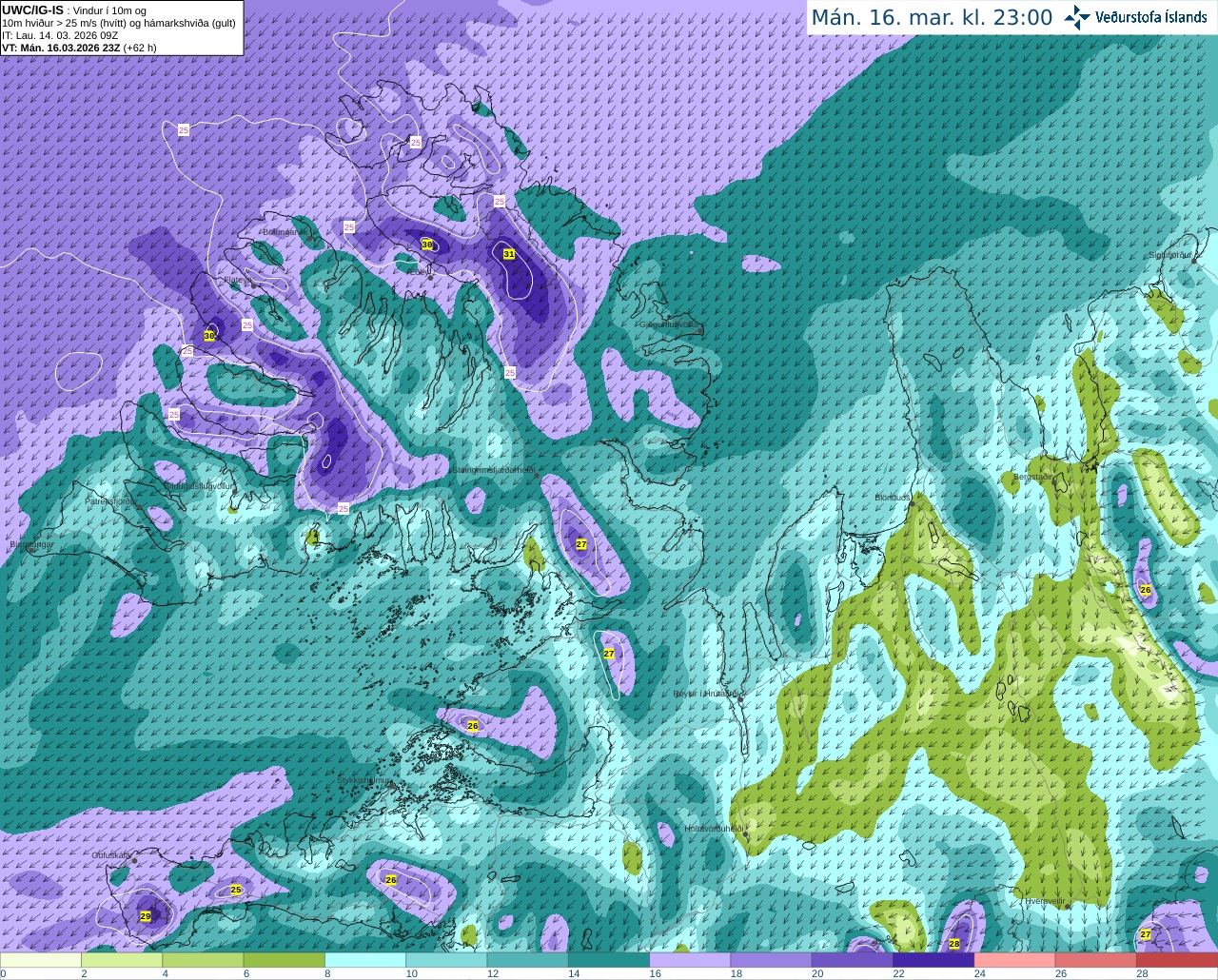
Task: Click the IT: Lau. 14. 03. 2026 09Z line
Action: click(60, 35)
